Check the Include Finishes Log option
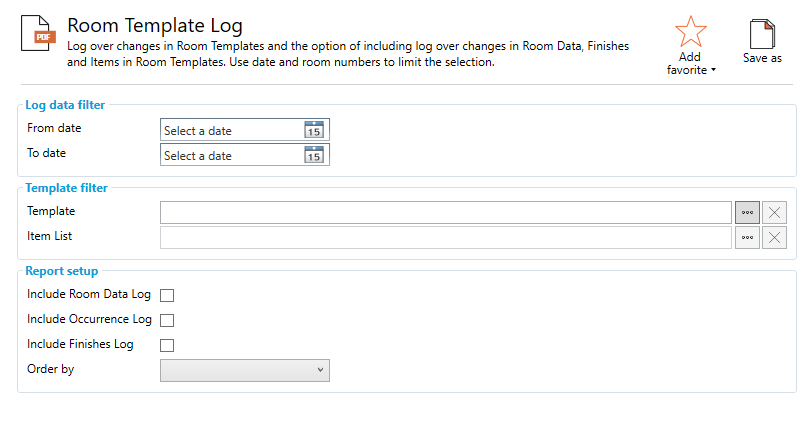The image size is (807, 436). tap(167, 345)
